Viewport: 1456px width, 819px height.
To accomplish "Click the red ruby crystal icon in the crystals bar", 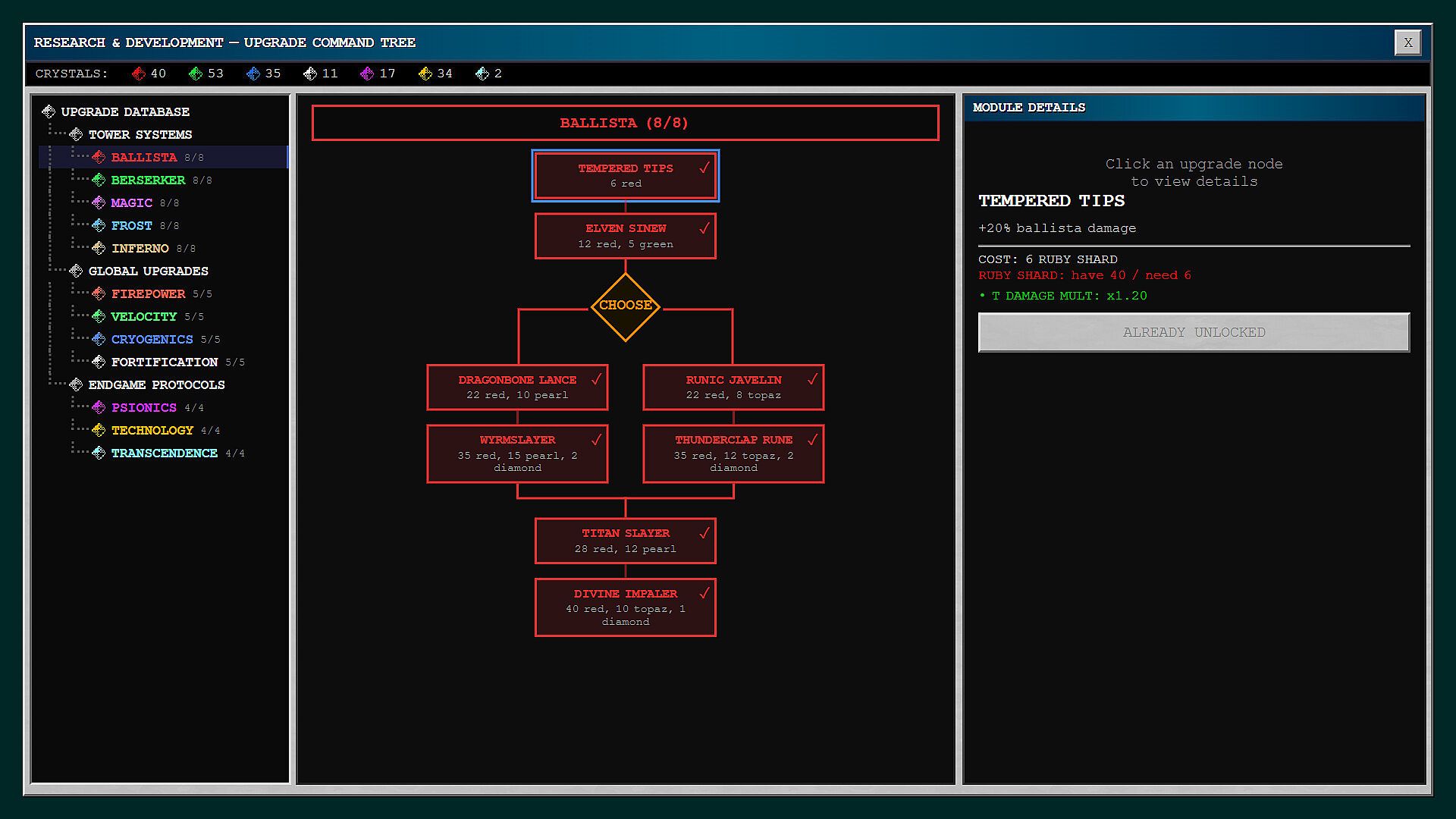I will coord(138,74).
